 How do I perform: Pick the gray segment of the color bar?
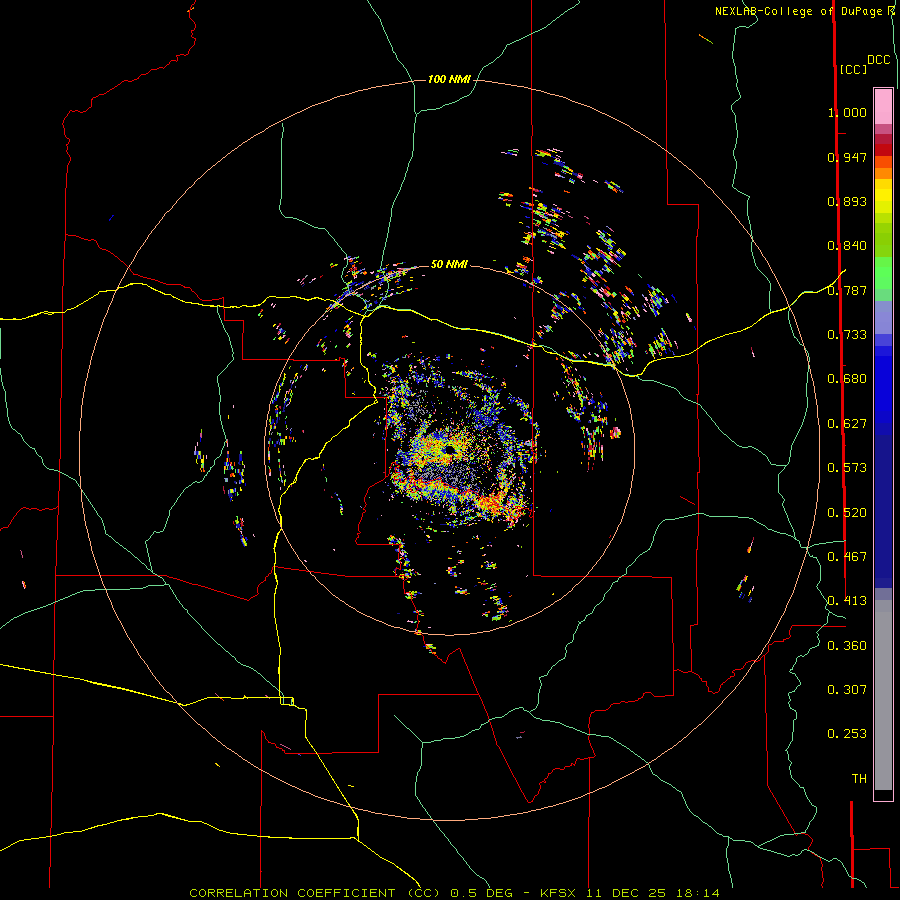(883, 695)
